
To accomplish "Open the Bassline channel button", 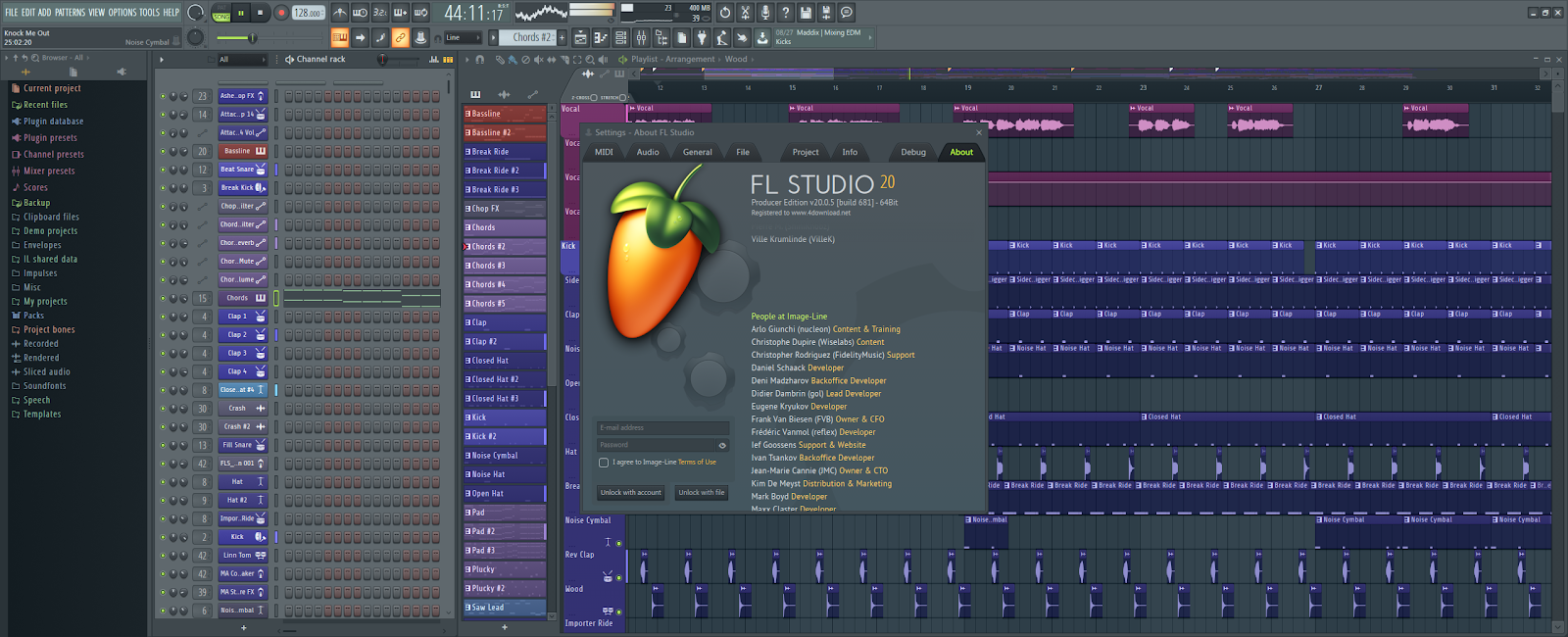I will click(x=242, y=152).
